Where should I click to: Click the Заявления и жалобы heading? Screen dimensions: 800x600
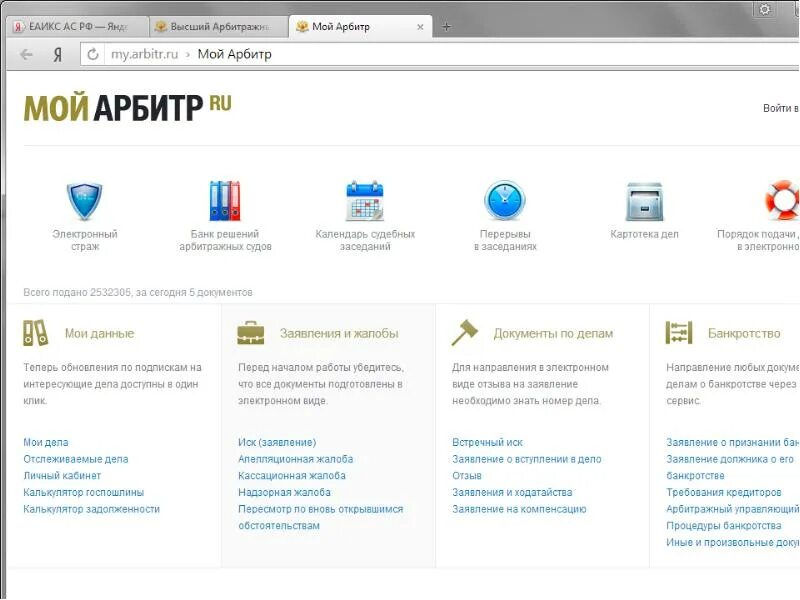[x=339, y=333]
